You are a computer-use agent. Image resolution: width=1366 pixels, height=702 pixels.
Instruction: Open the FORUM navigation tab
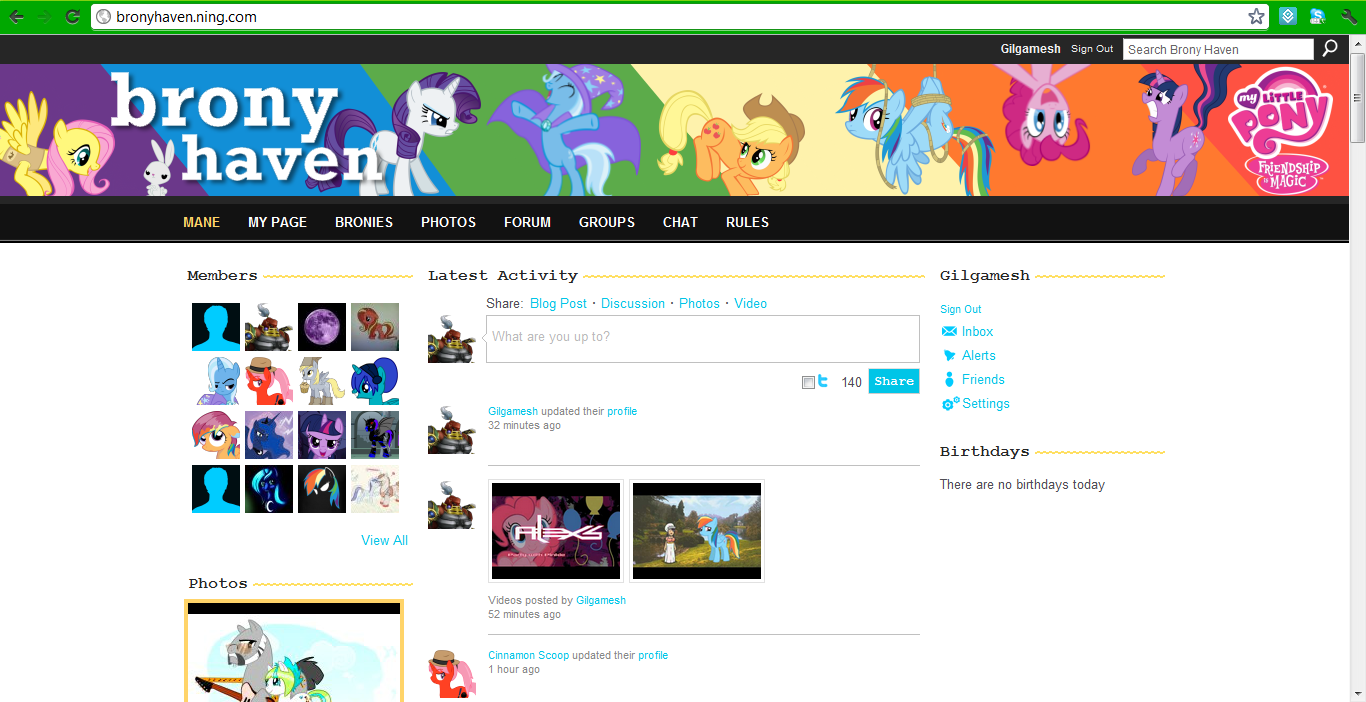[x=527, y=222]
